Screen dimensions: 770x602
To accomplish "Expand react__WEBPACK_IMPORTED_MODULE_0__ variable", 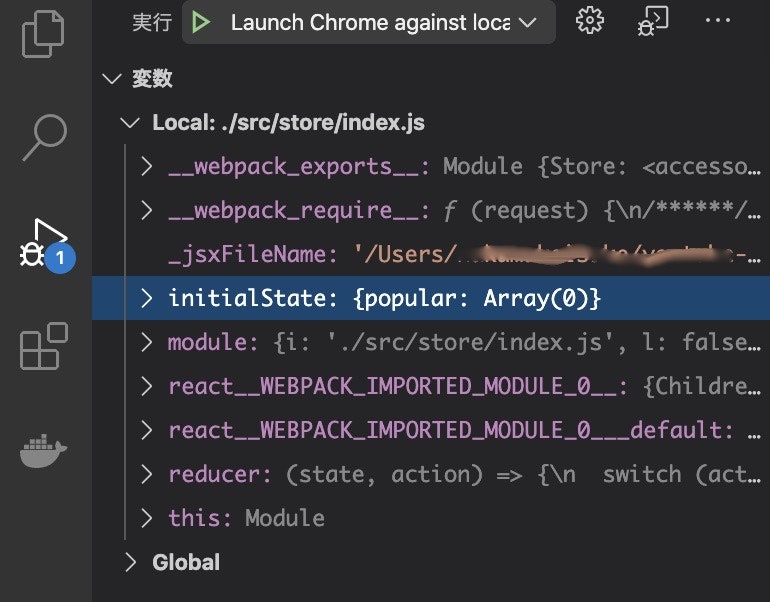I will 146,386.
